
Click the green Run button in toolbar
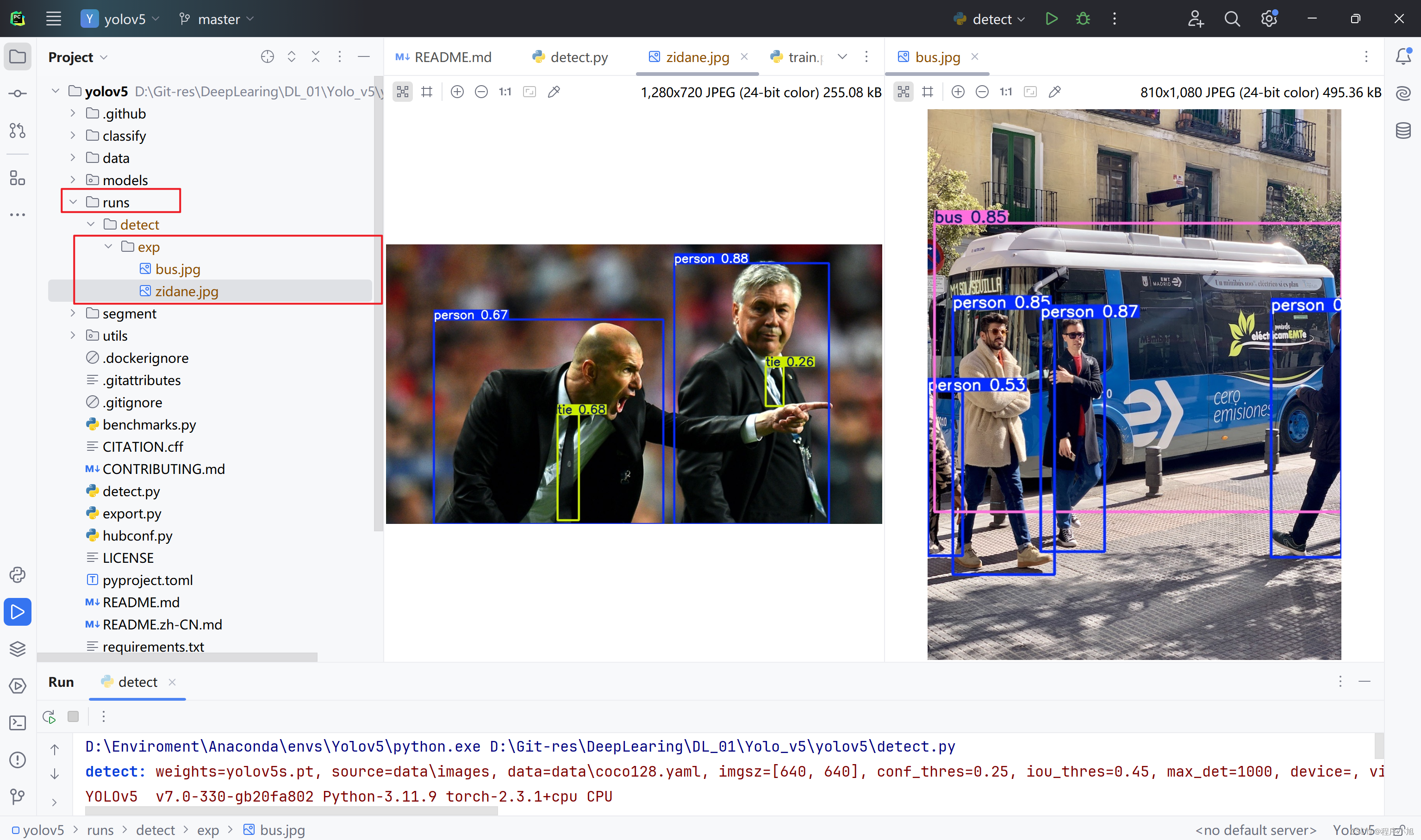click(x=1051, y=19)
